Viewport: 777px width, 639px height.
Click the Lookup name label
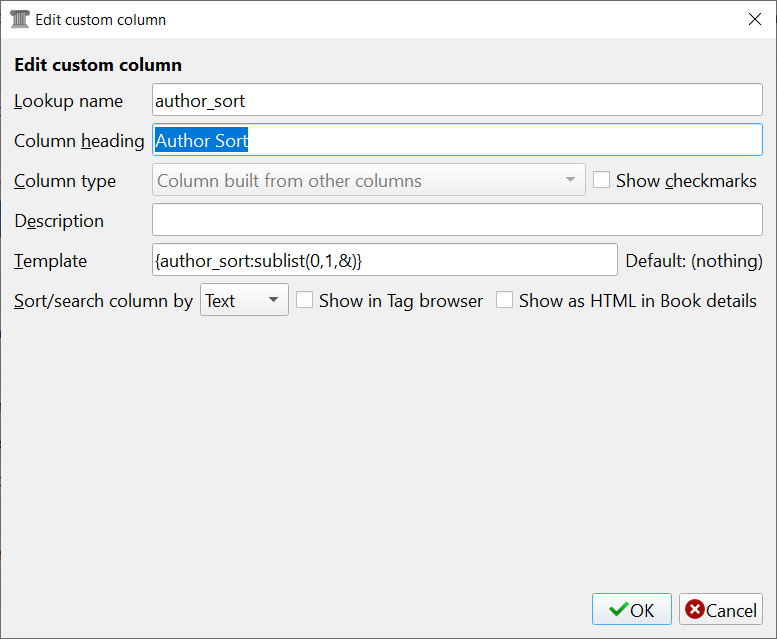[x=69, y=101]
